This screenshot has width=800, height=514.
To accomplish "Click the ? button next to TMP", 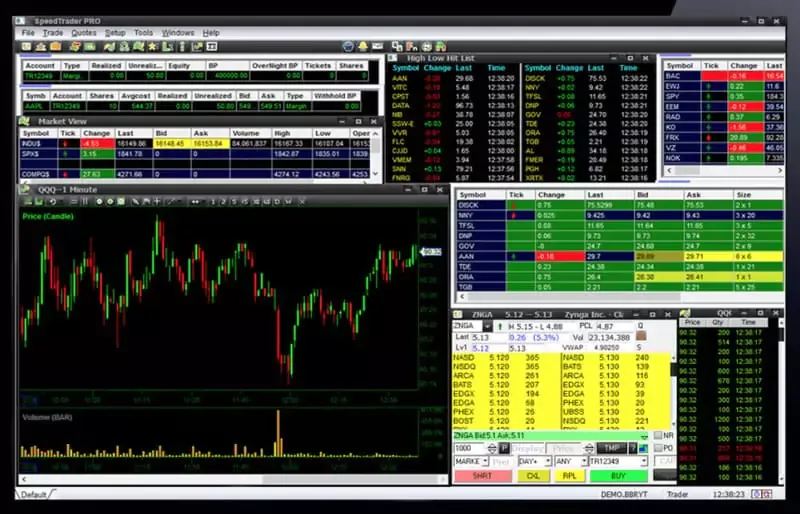I will 633,449.
